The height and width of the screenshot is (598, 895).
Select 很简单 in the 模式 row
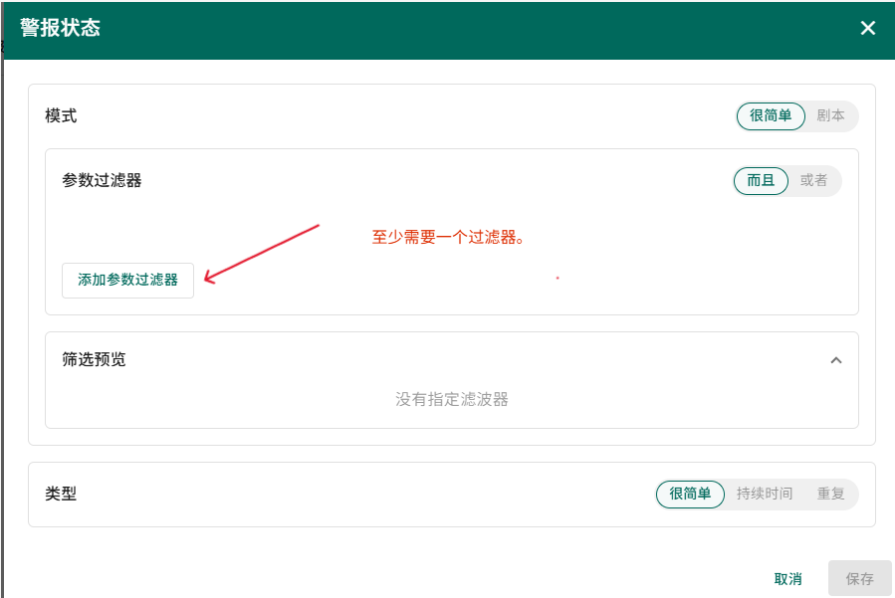coord(770,116)
